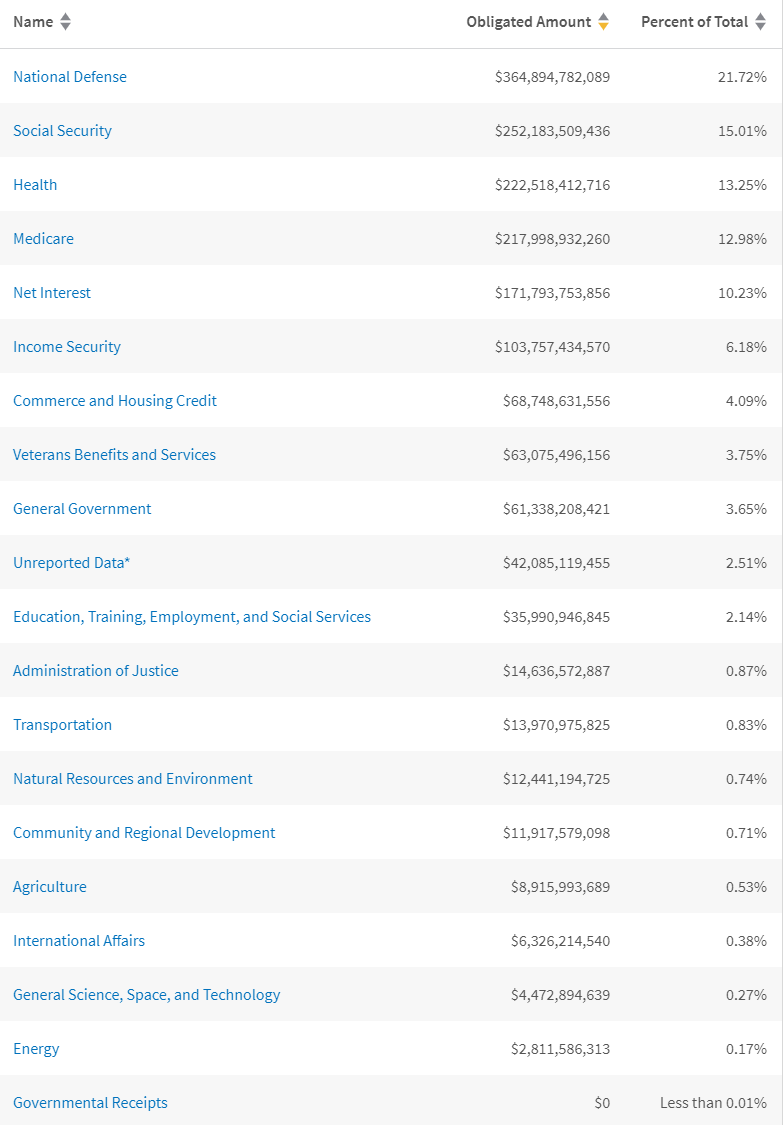The width and height of the screenshot is (783, 1125).
Task: Click Administration of Justice link
Action: pyautogui.click(x=96, y=671)
